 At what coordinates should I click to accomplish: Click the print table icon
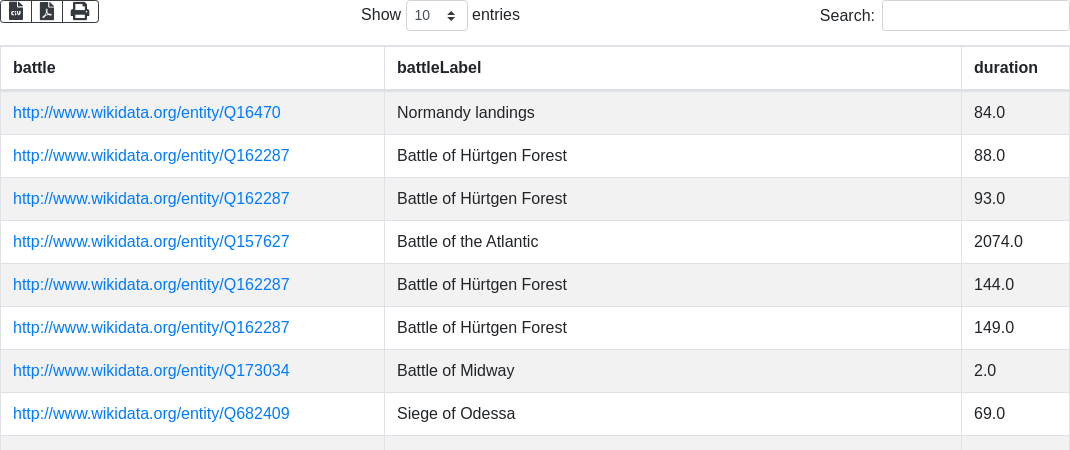[80, 11]
